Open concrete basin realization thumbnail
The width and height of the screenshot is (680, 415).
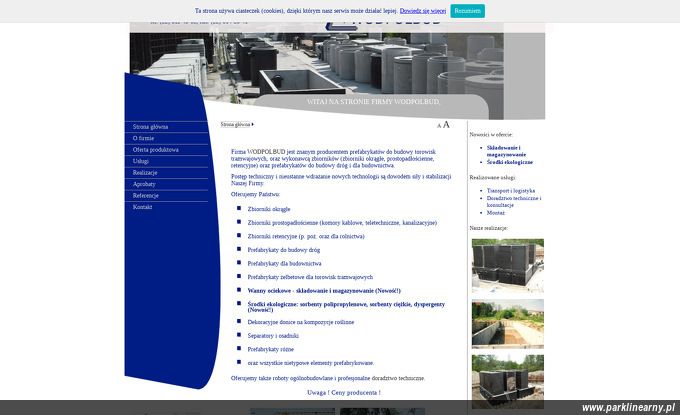pyautogui.click(x=507, y=324)
